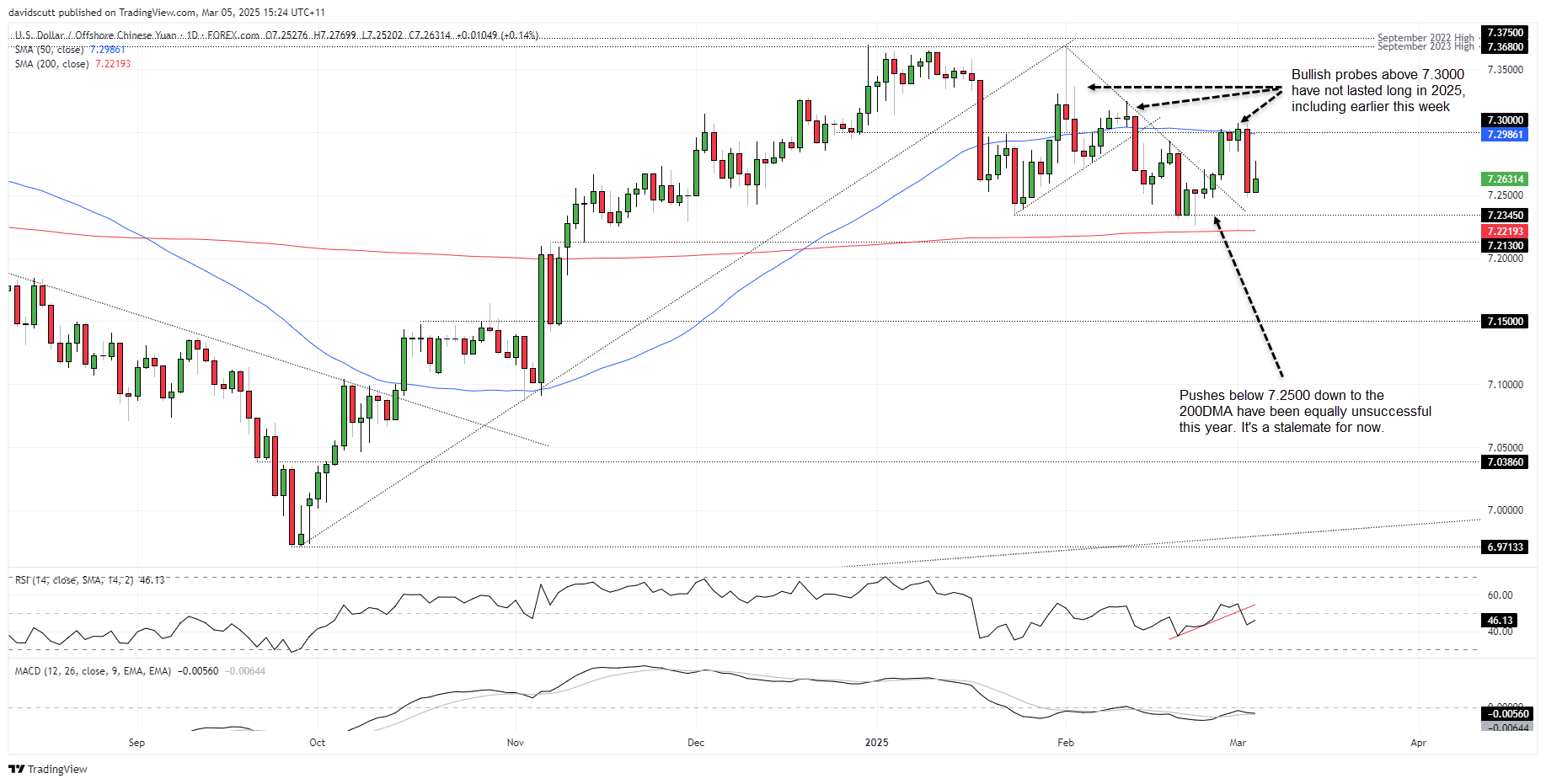This screenshot has height=784, width=1546.
Task: Click the 7.03860 price level label
Action: [1505, 462]
